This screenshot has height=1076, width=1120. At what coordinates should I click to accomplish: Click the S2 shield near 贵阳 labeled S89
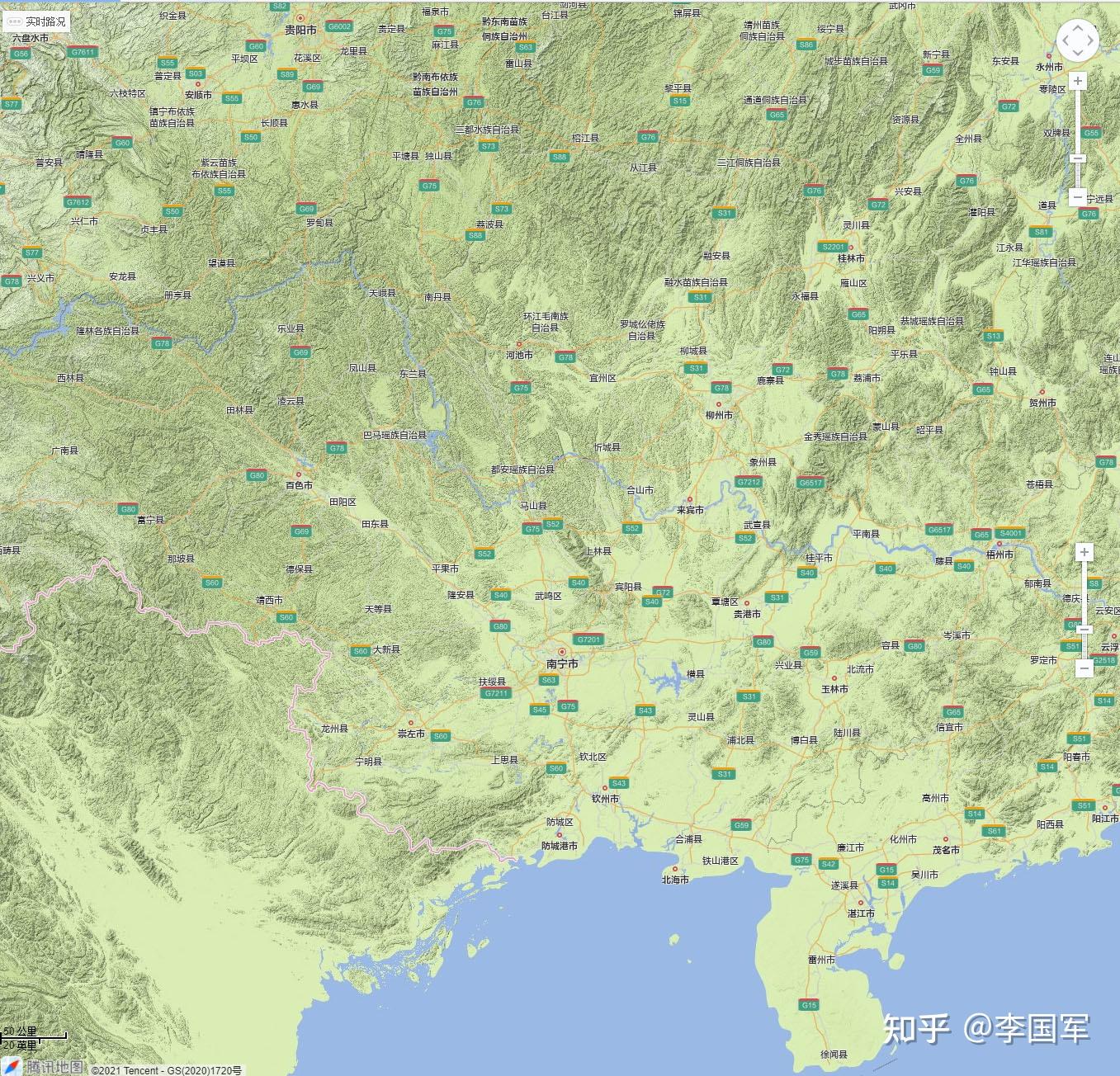[x=287, y=74]
